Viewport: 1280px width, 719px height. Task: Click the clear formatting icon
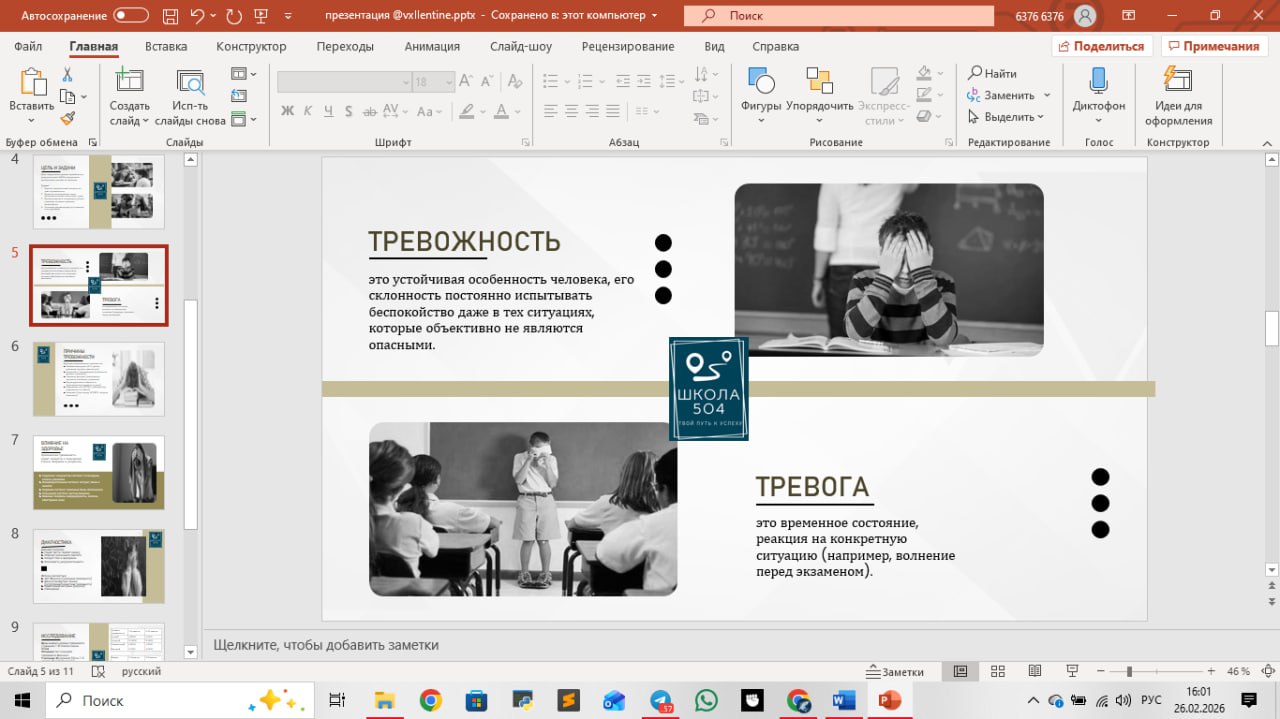516,82
